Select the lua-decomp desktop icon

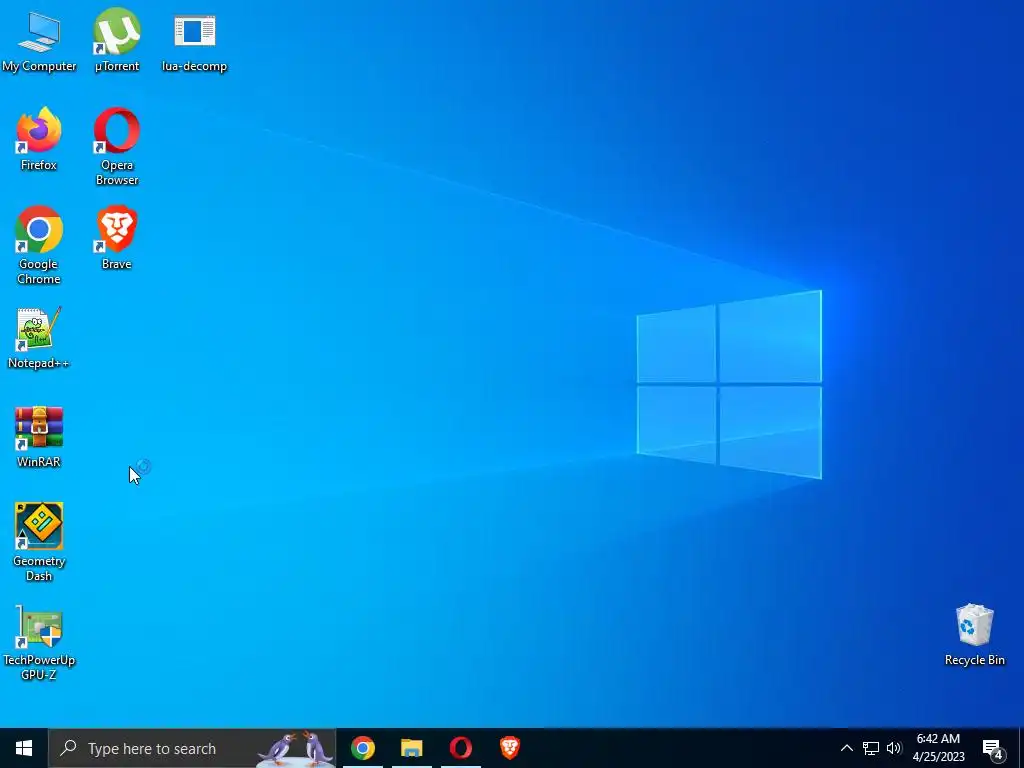195,40
